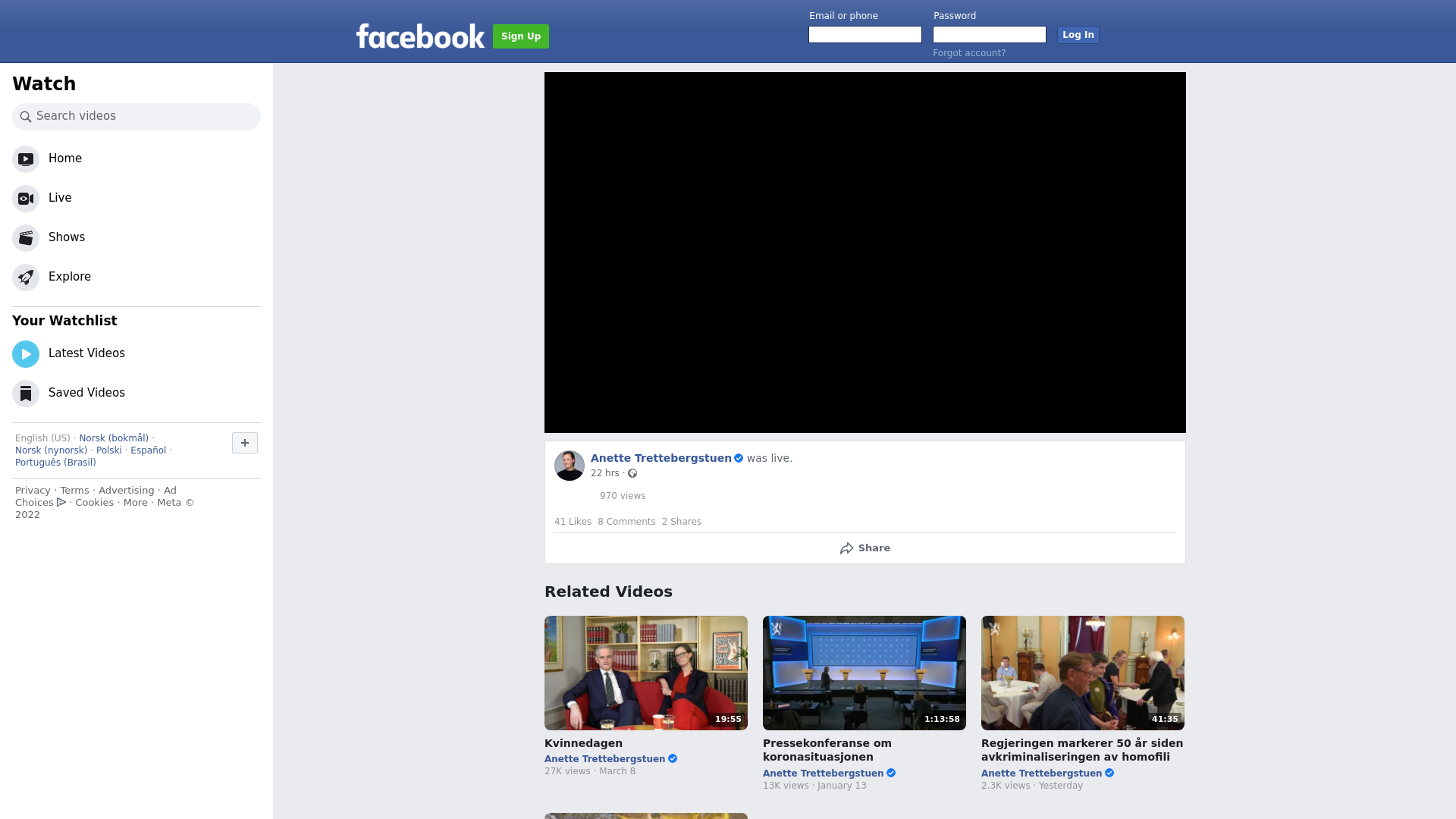The width and height of the screenshot is (1456, 819).
Task: Switch language to Polski
Action: tap(109, 450)
